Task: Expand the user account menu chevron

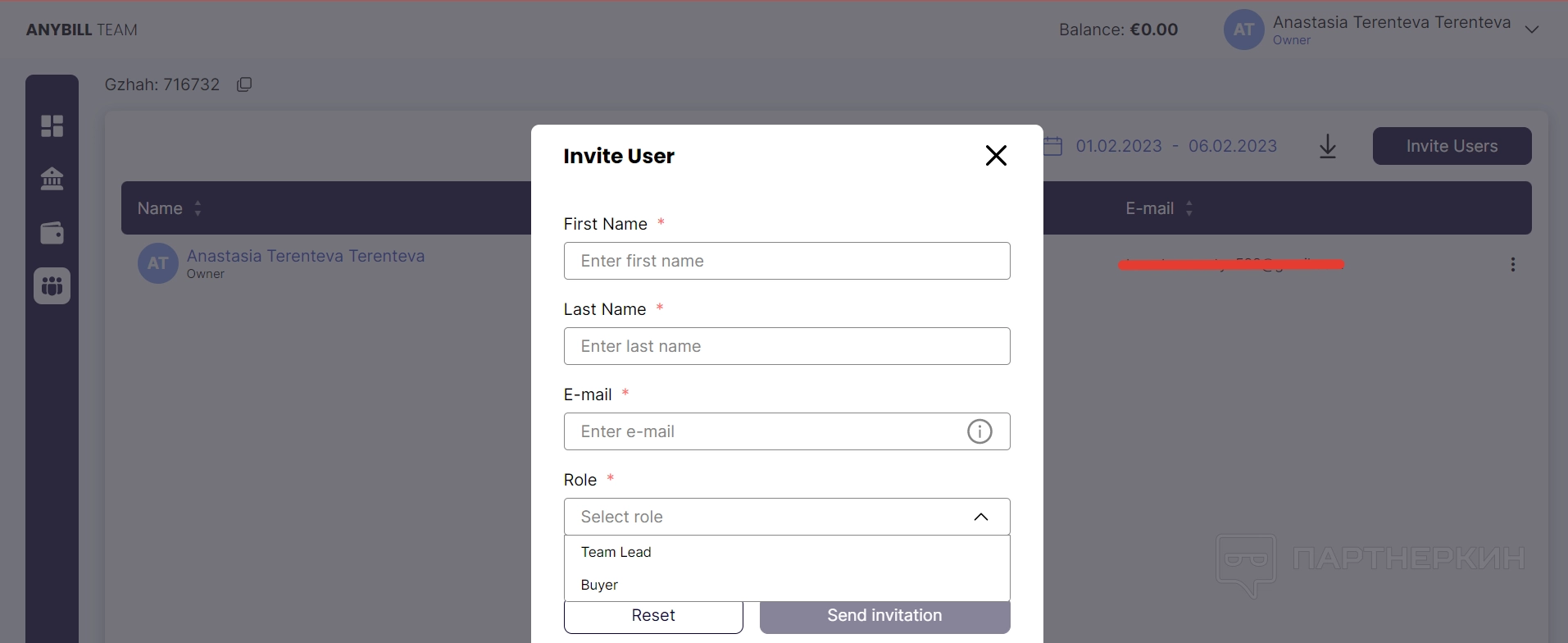Action: tap(1531, 30)
